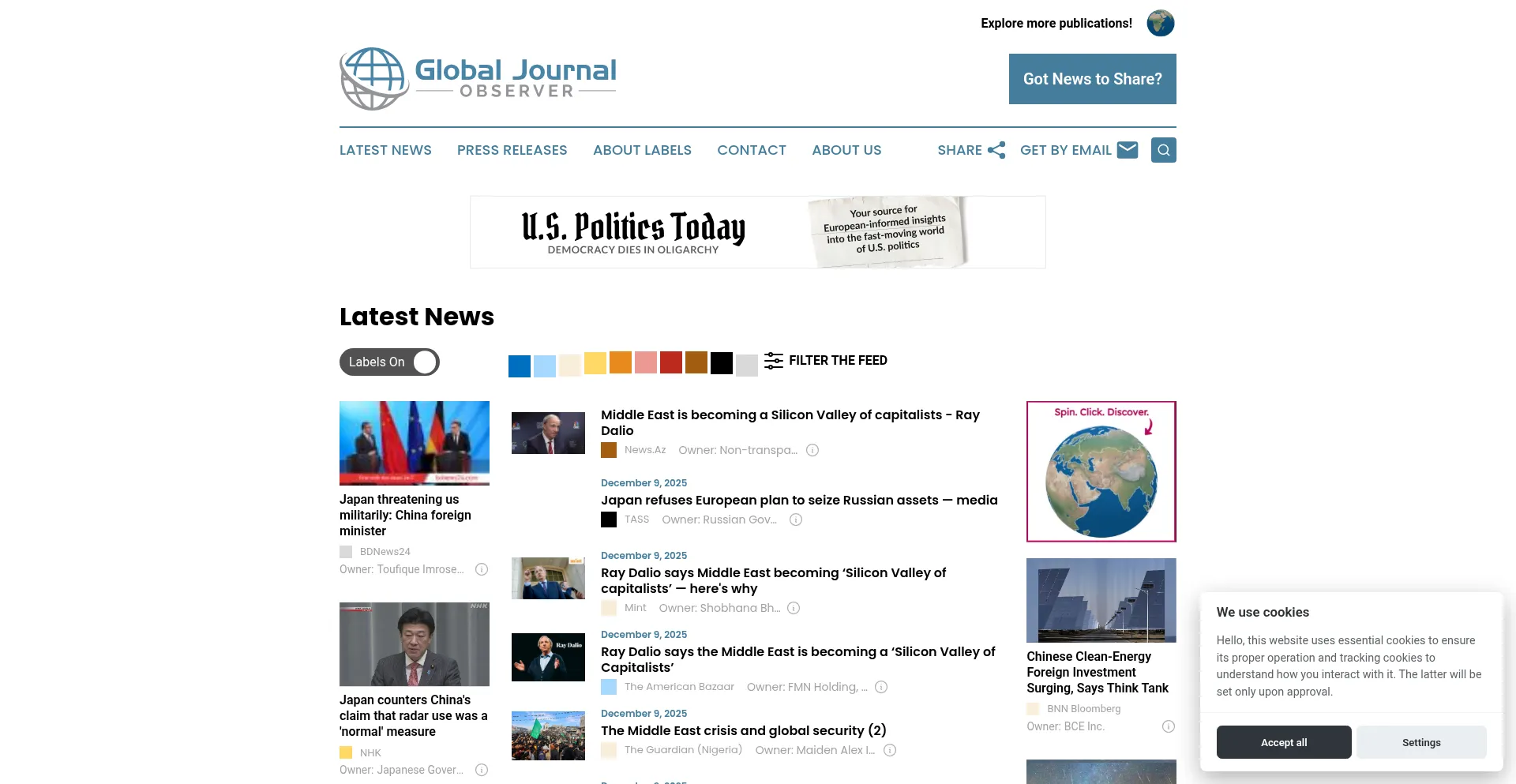The height and width of the screenshot is (784, 1516).
Task: Open headline Middle East is becoming a Silicon Valley
Action: (790, 422)
